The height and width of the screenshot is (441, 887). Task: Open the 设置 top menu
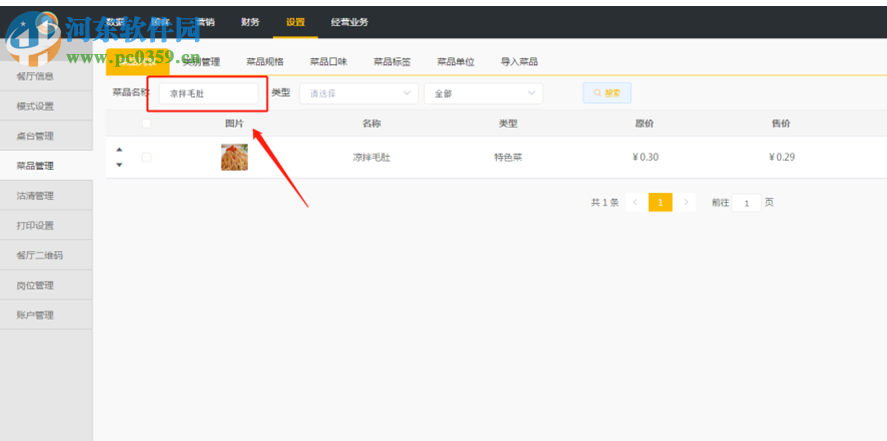(x=295, y=22)
